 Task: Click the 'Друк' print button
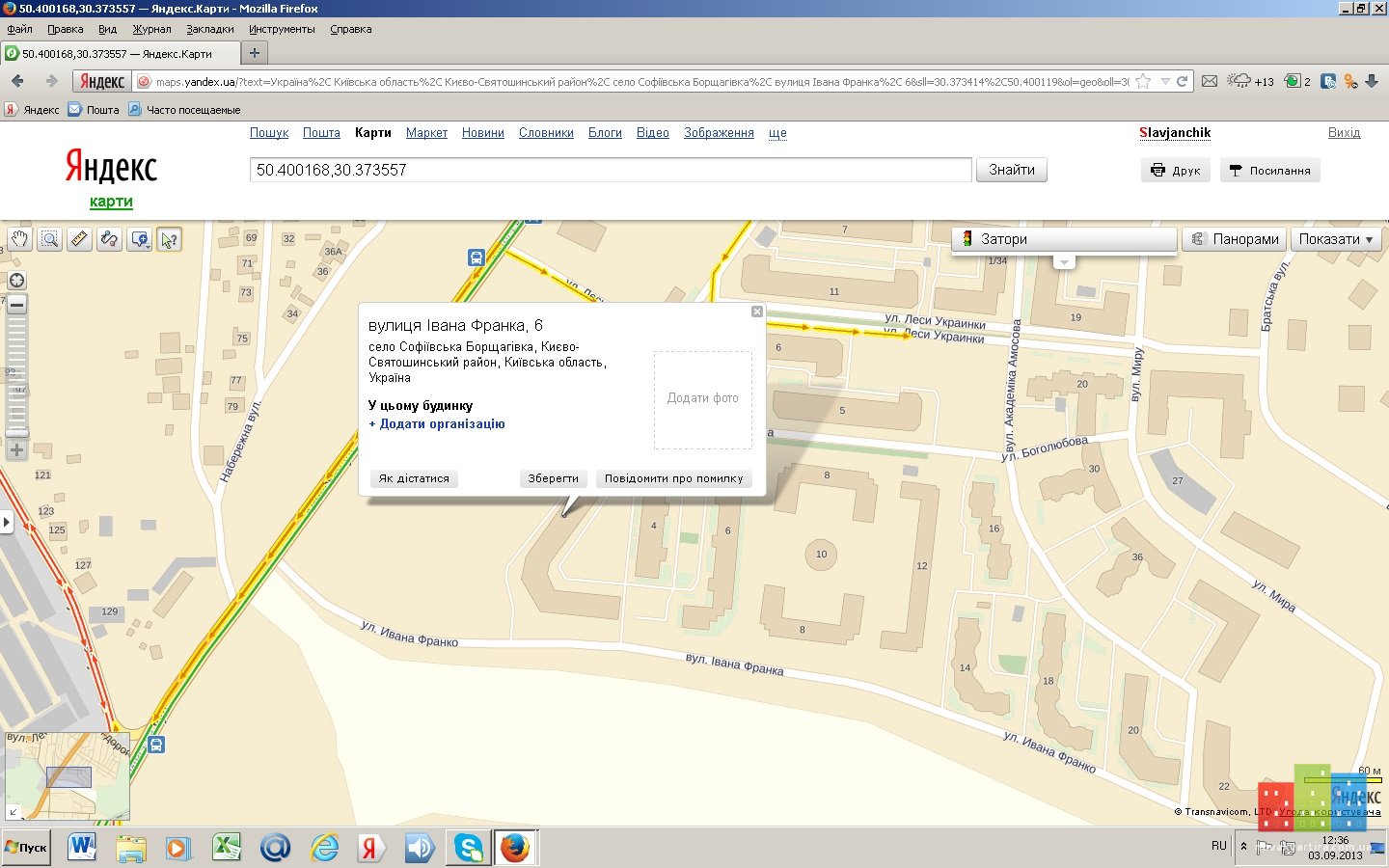pos(1176,171)
